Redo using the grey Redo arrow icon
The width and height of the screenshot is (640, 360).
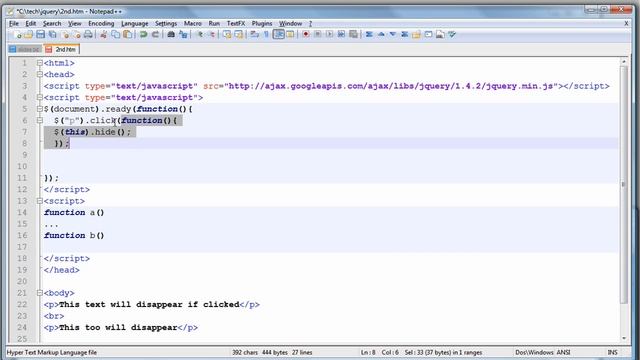pos(155,35)
